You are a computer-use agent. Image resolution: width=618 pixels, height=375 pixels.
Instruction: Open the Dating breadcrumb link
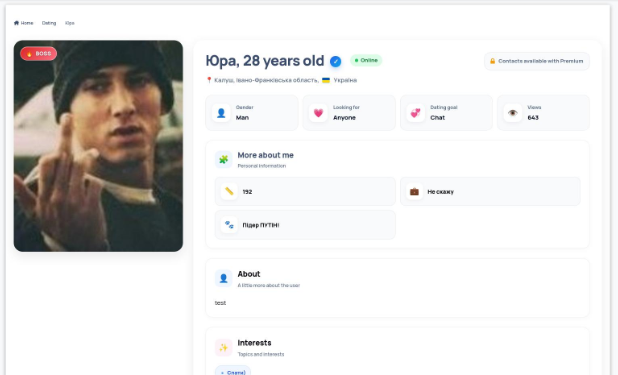[x=49, y=23]
